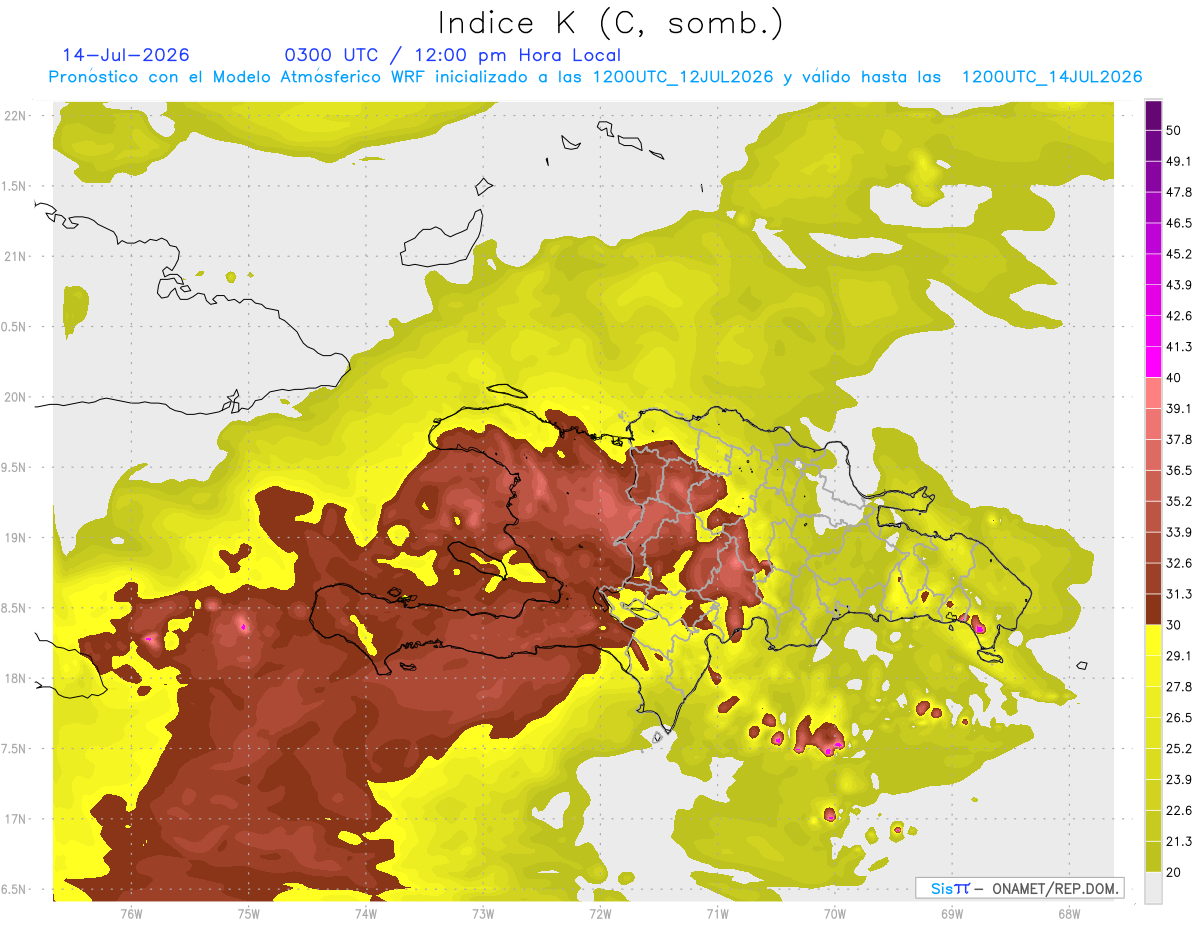The width and height of the screenshot is (1200, 927).
Task: Select the "18N" latitude axis label
Action: [x=16, y=679]
